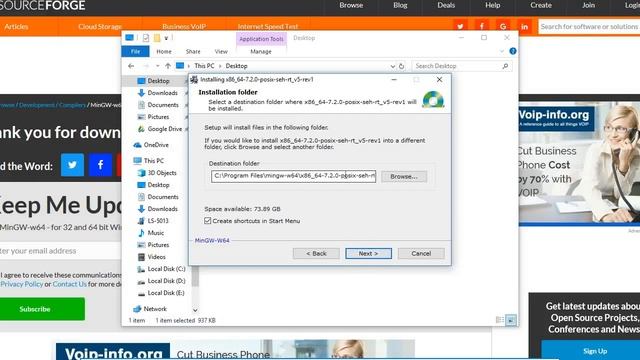Open the Manage tab under Application Tools

[261, 51]
